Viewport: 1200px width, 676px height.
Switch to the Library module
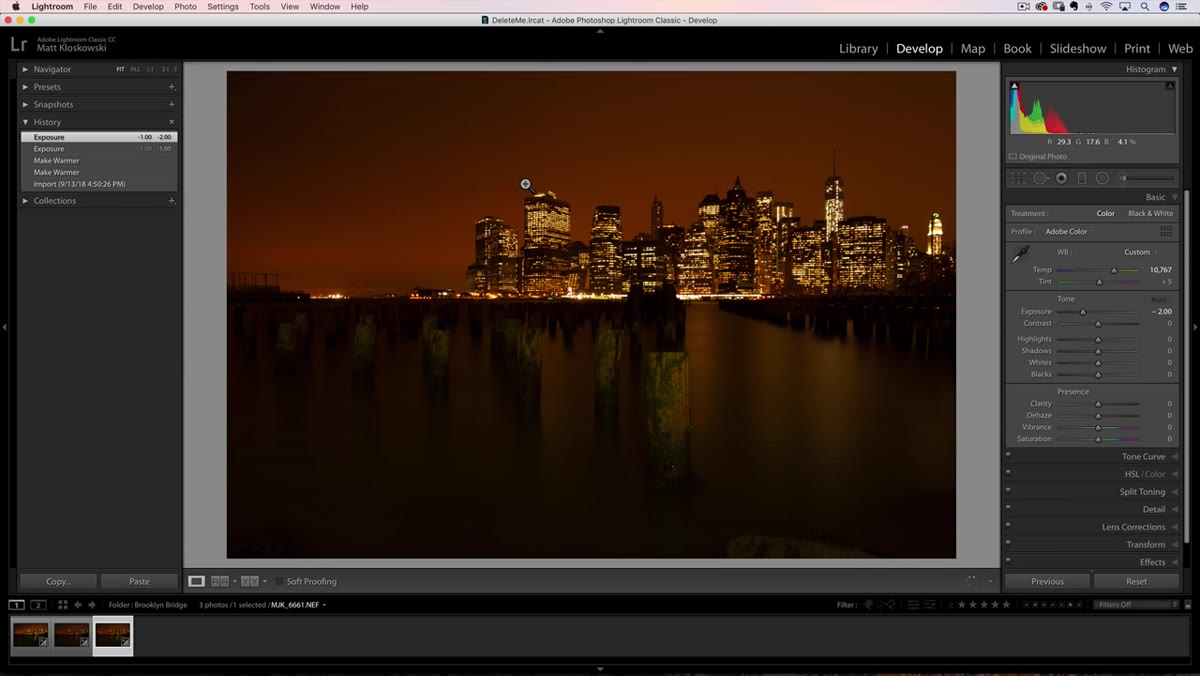(x=858, y=48)
